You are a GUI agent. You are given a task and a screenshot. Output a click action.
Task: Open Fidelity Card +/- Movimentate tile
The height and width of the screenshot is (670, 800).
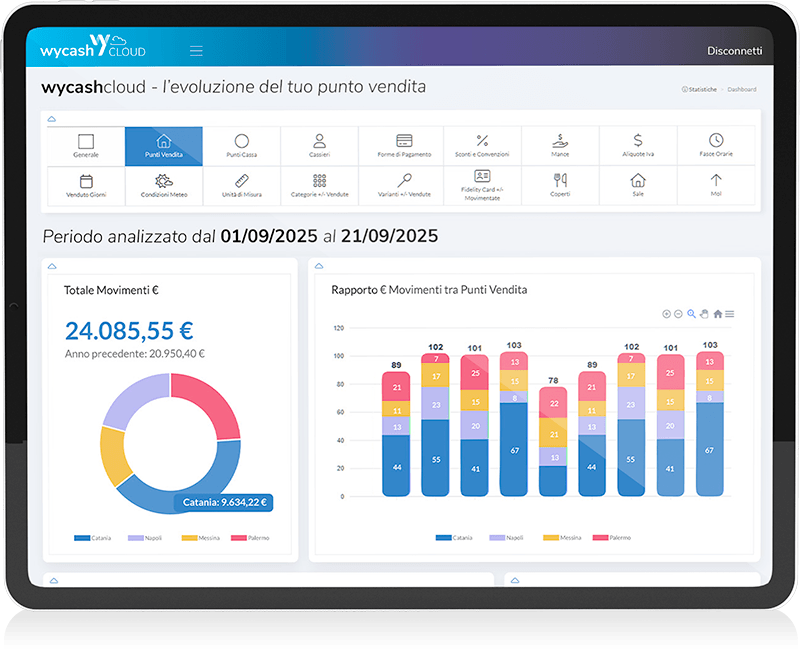coord(482,186)
